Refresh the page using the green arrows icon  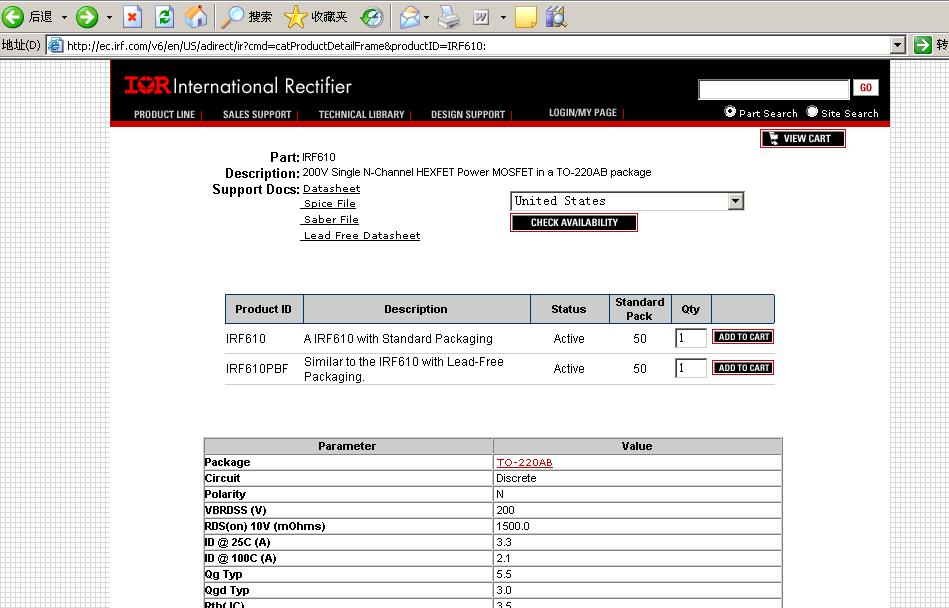point(164,16)
